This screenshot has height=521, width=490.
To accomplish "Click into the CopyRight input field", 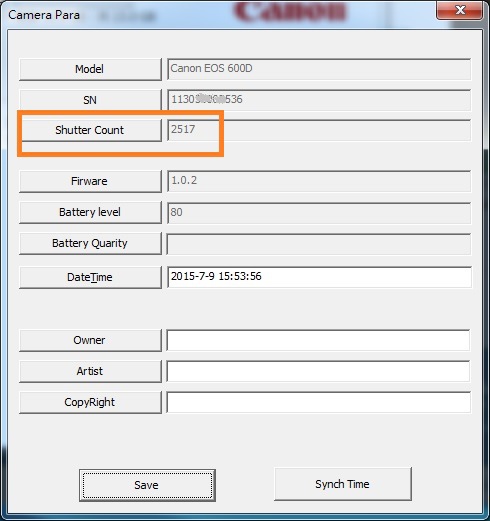I will [319, 402].
